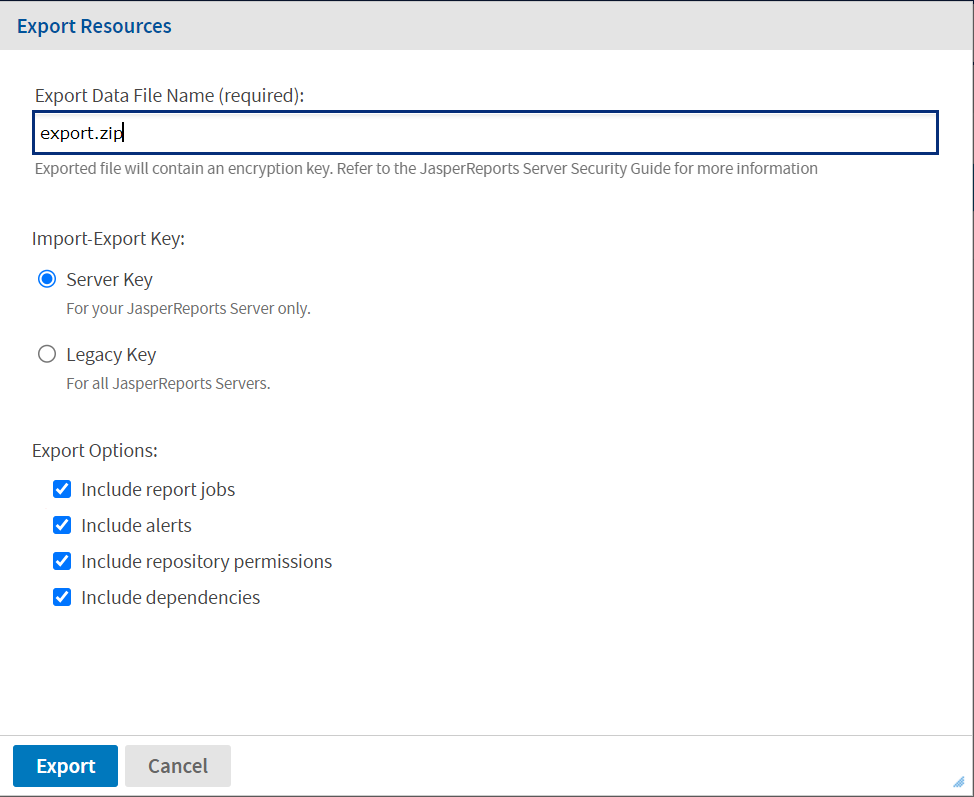Click the Import-Export Key heading

[109, 239]
